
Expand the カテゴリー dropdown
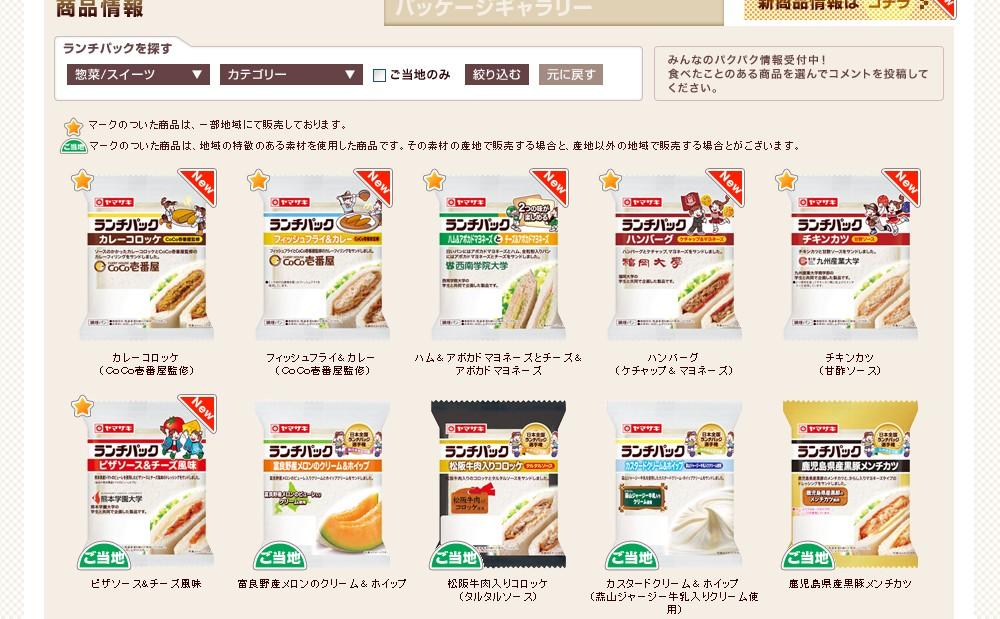coord(291,75)
